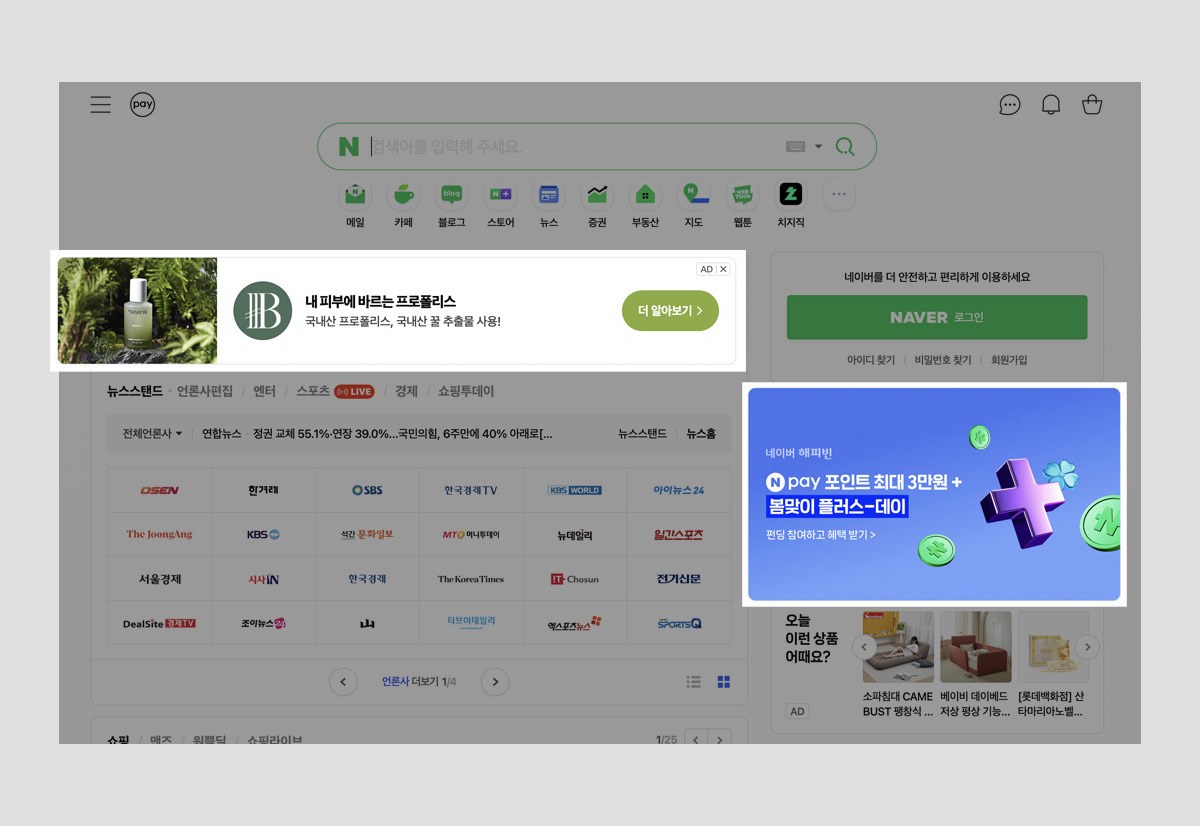Click 펀딩 참여하고 혜택 받기 link

(820, 535)
